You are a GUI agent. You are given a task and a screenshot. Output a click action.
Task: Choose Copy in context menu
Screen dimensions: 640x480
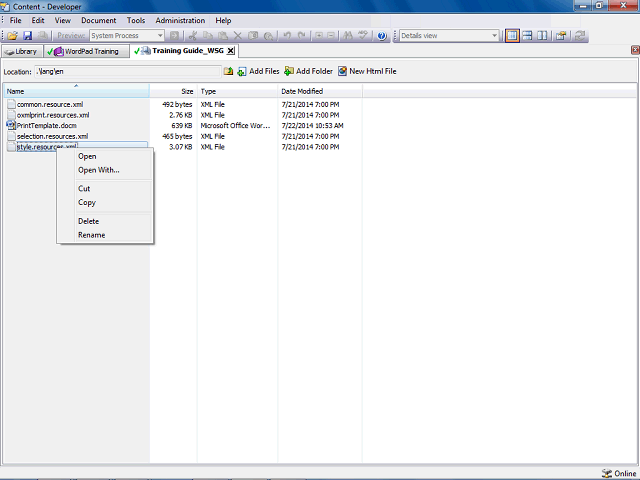[x=87, y=202]
